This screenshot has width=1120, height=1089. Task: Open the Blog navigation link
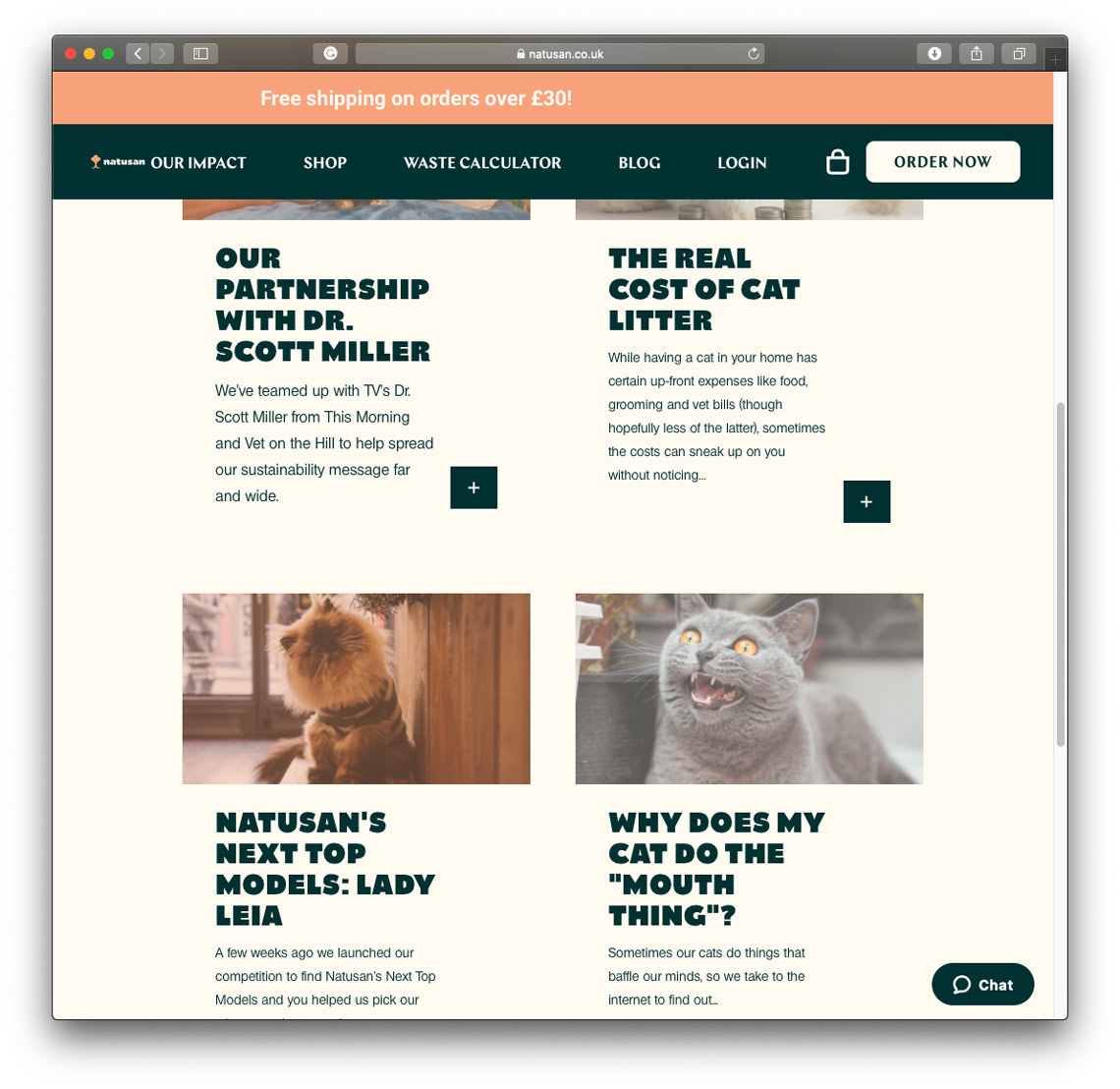coord(640,163)
